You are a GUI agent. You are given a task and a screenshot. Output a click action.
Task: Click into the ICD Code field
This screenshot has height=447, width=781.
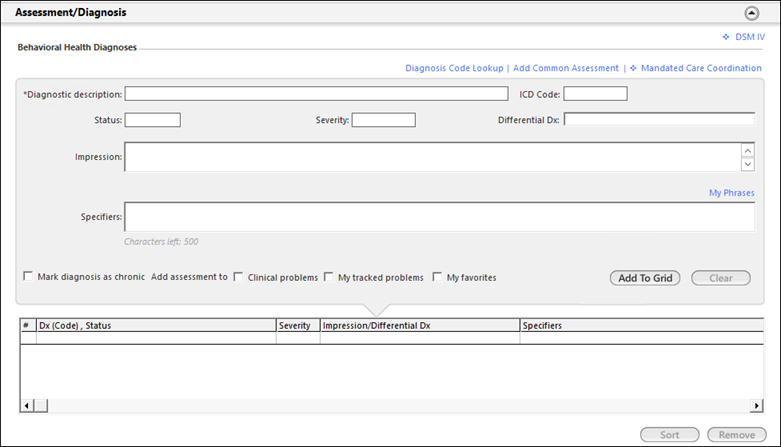click(x=595, y=94)
